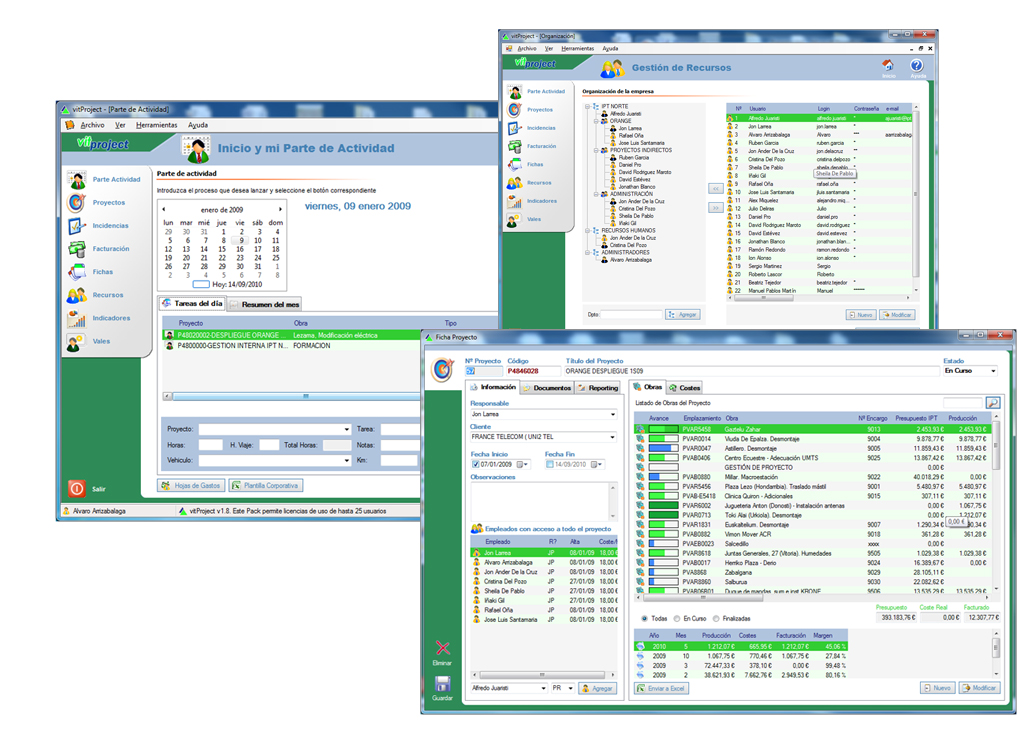
Task: Click progress bar of PVAR0047 row
Action: click(x=664, y=448)
